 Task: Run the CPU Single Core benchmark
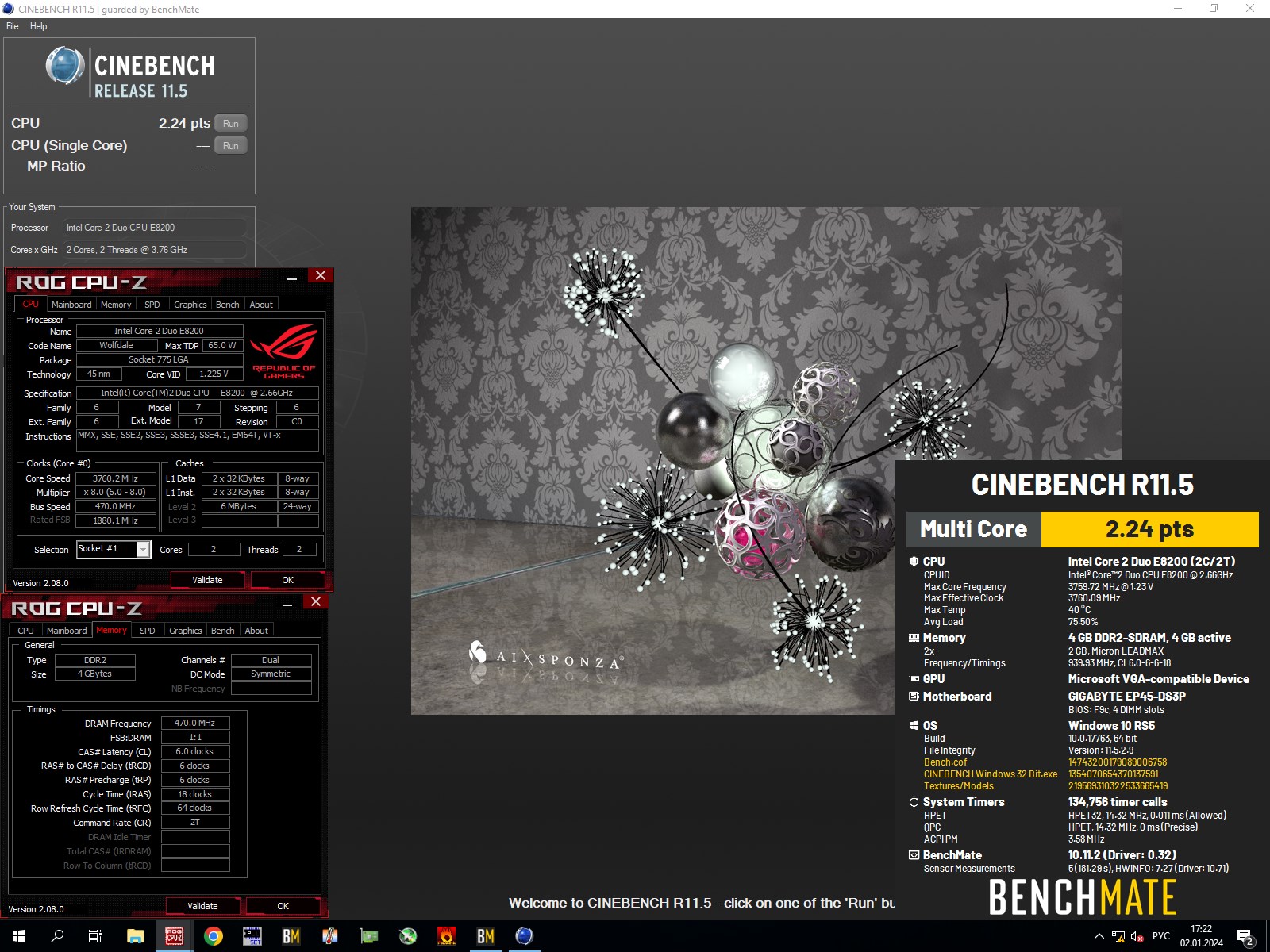point(231,145)
